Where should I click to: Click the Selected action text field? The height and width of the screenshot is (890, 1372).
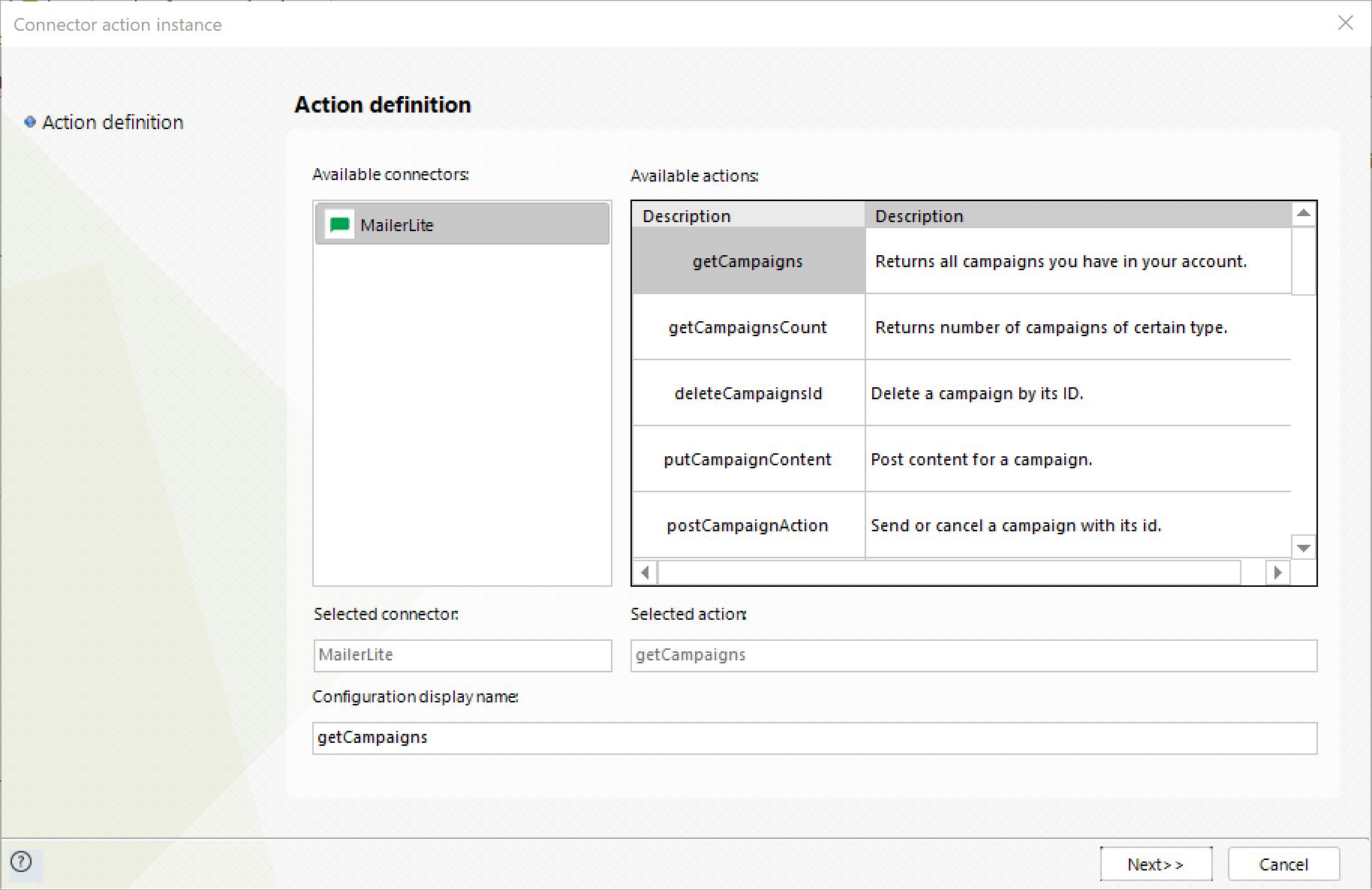(x=973, y=655)
